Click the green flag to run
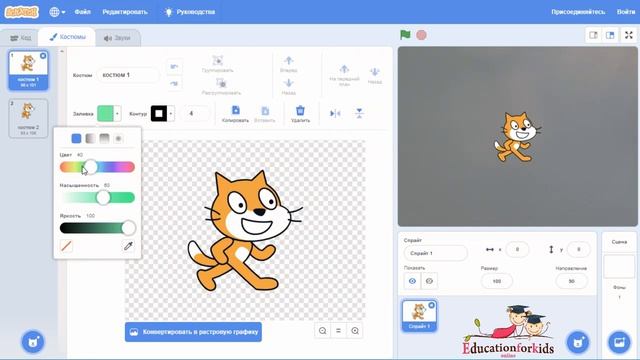The image size is (640, 360). coord(405,35)
